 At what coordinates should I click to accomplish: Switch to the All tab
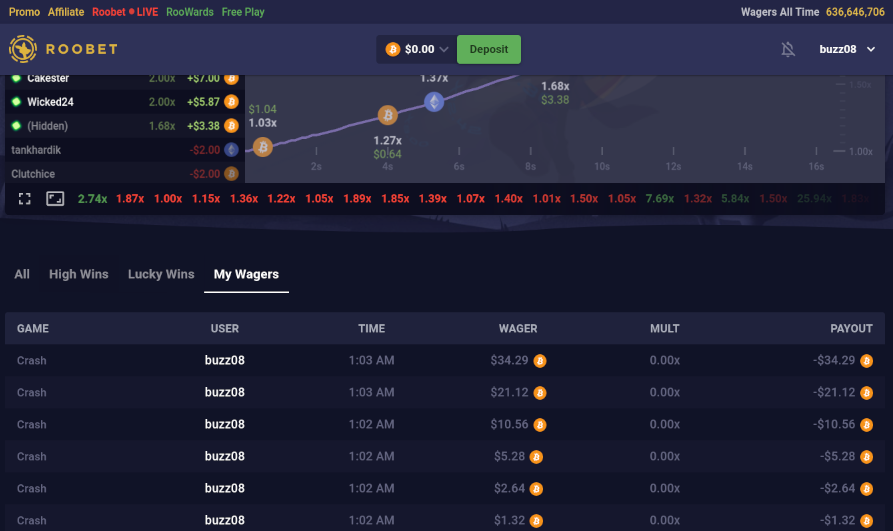22,274
